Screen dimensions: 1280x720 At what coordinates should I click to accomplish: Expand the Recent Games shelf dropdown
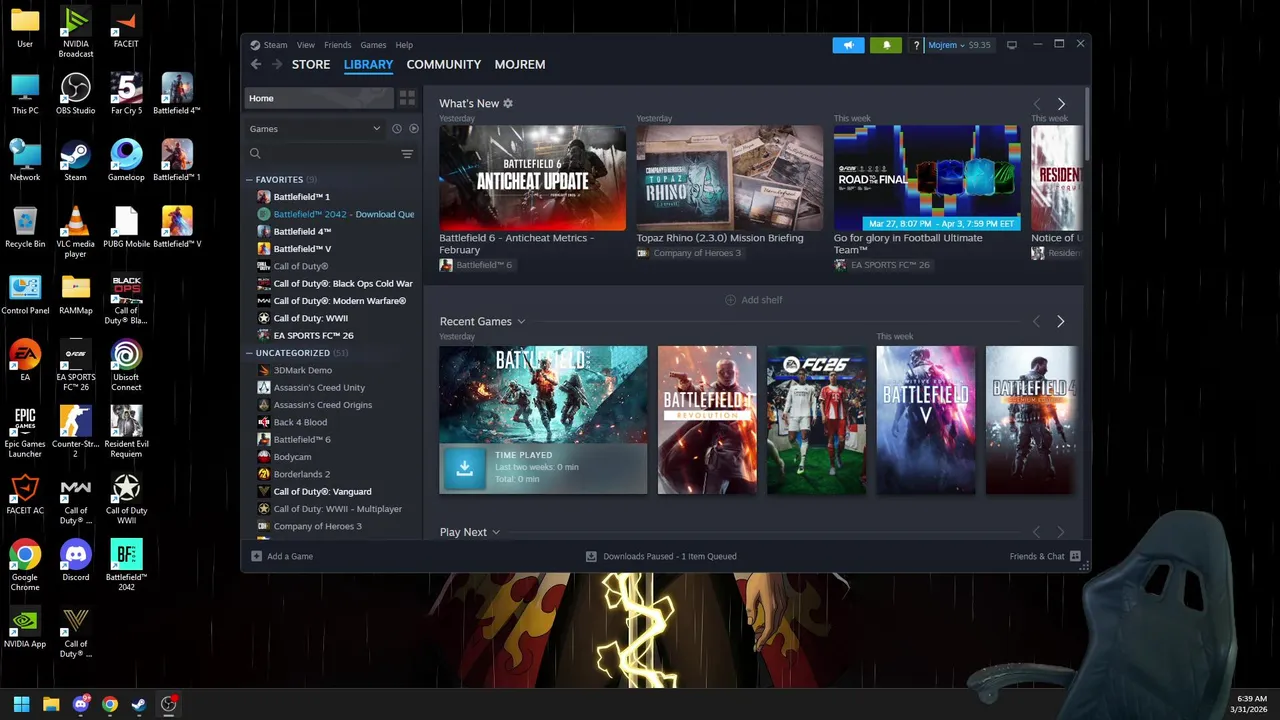click(521, 322)
